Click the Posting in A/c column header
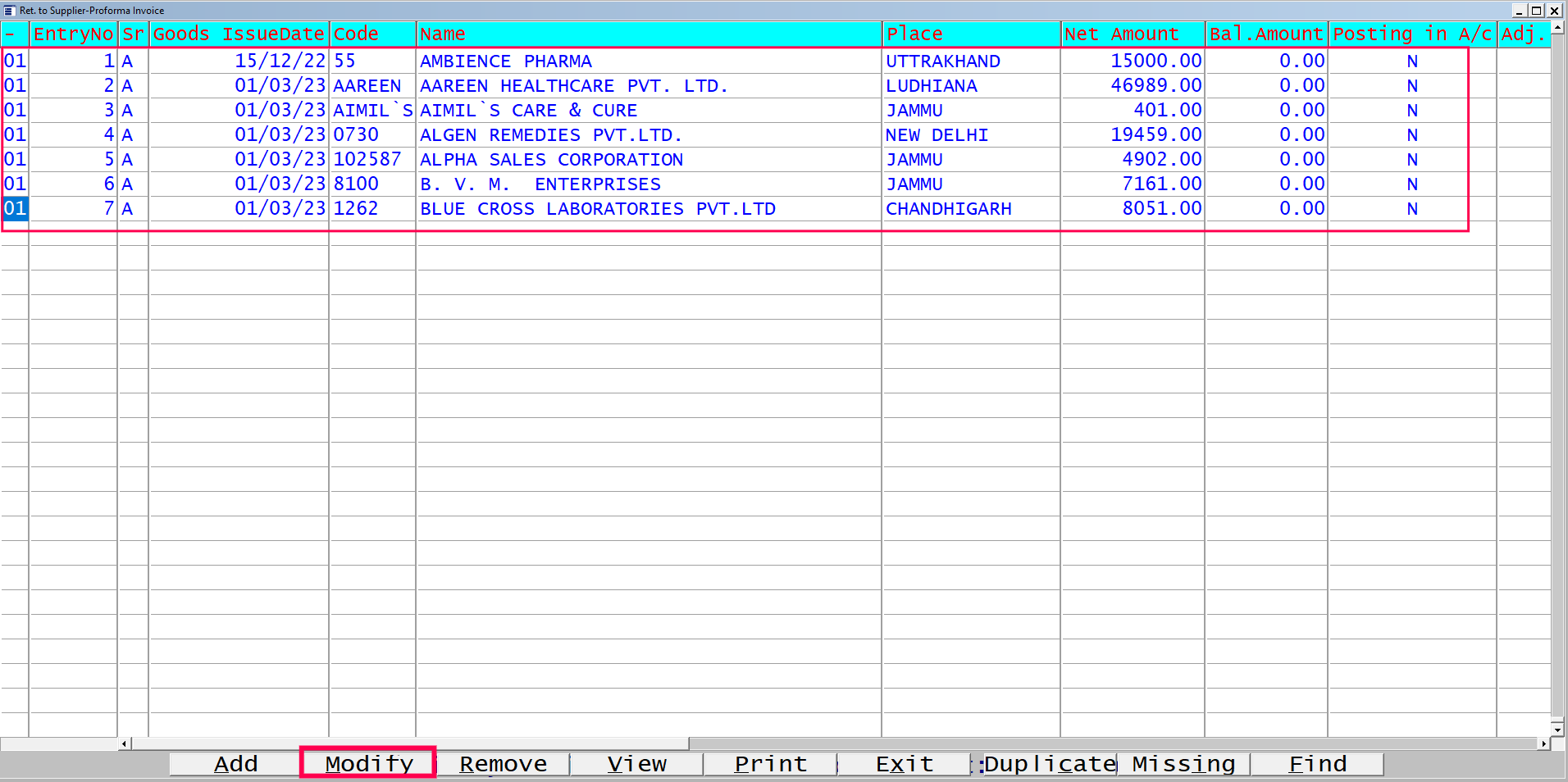This screenshot has height=782, width=1568. click(1412, 34)
